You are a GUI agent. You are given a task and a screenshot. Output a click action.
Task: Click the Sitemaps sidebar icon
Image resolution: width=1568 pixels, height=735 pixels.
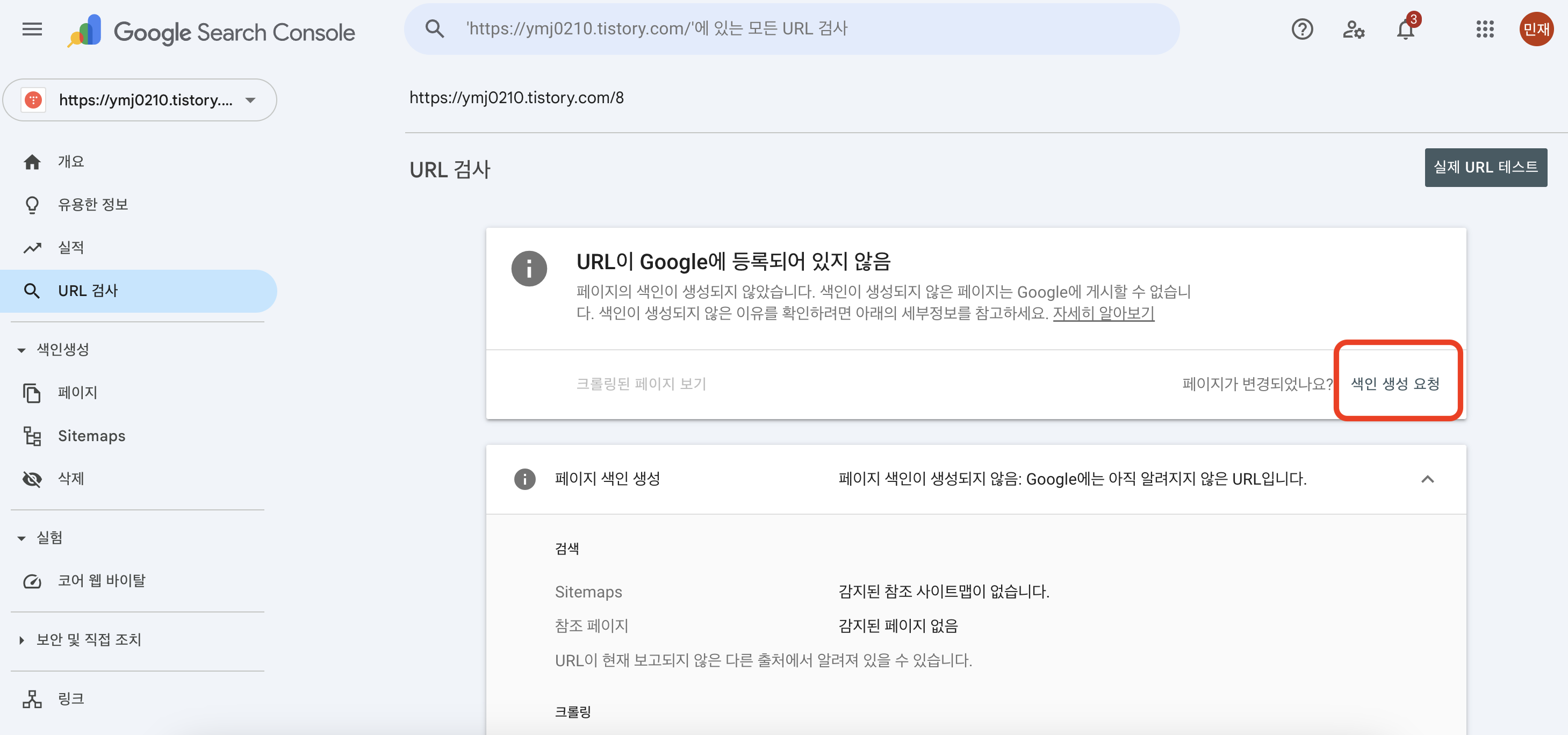[32, 436]
